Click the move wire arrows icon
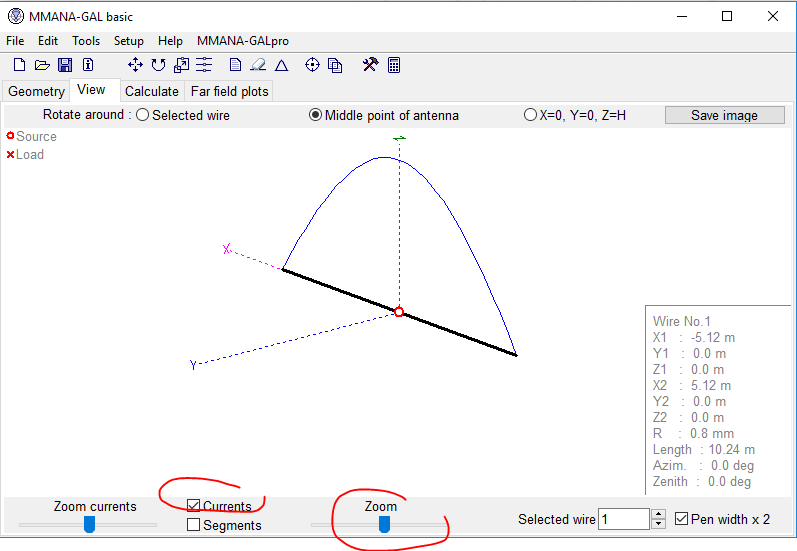Viewport: 797px width, 551px height. coord(135,65)
